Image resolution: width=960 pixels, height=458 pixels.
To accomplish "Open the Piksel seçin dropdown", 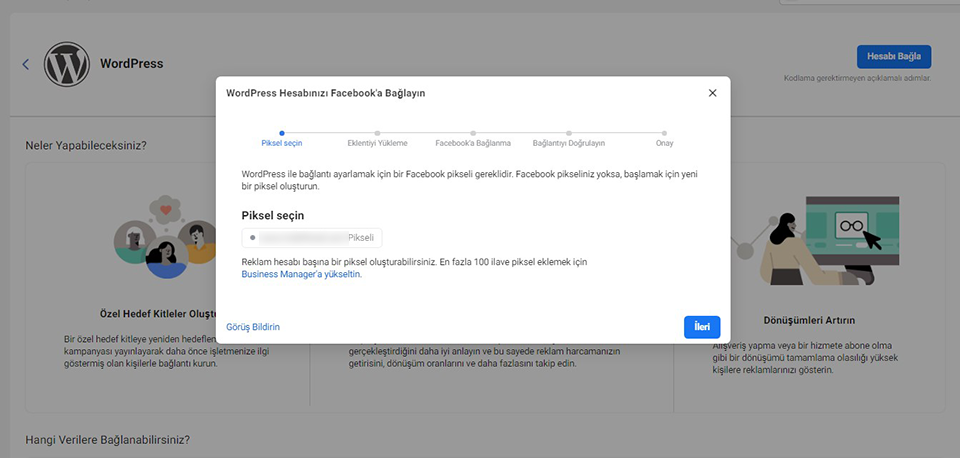I will point(312,238).
